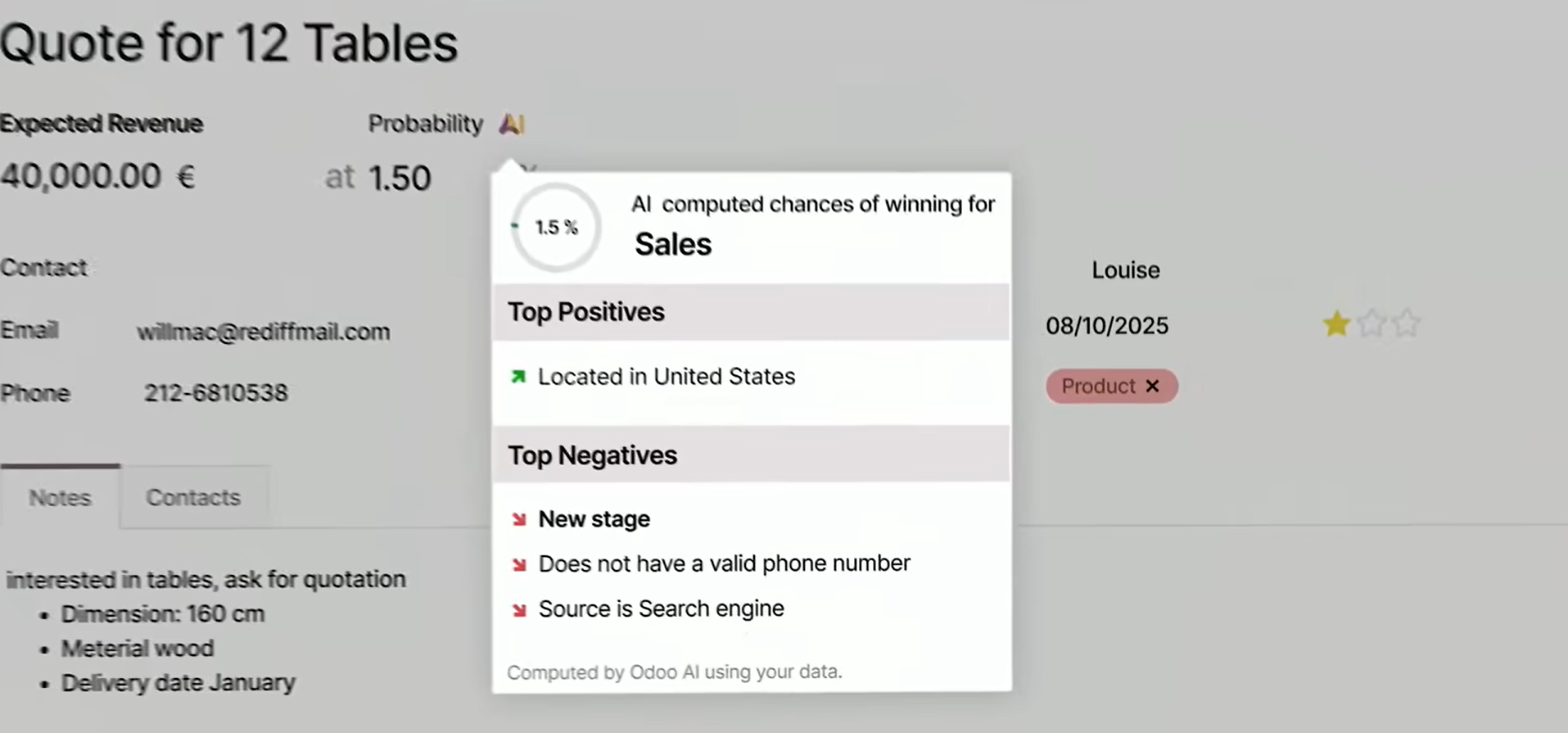Click the willmac@rediffmail.com email address
1568x733 pixels.
[x=263, y=332]
